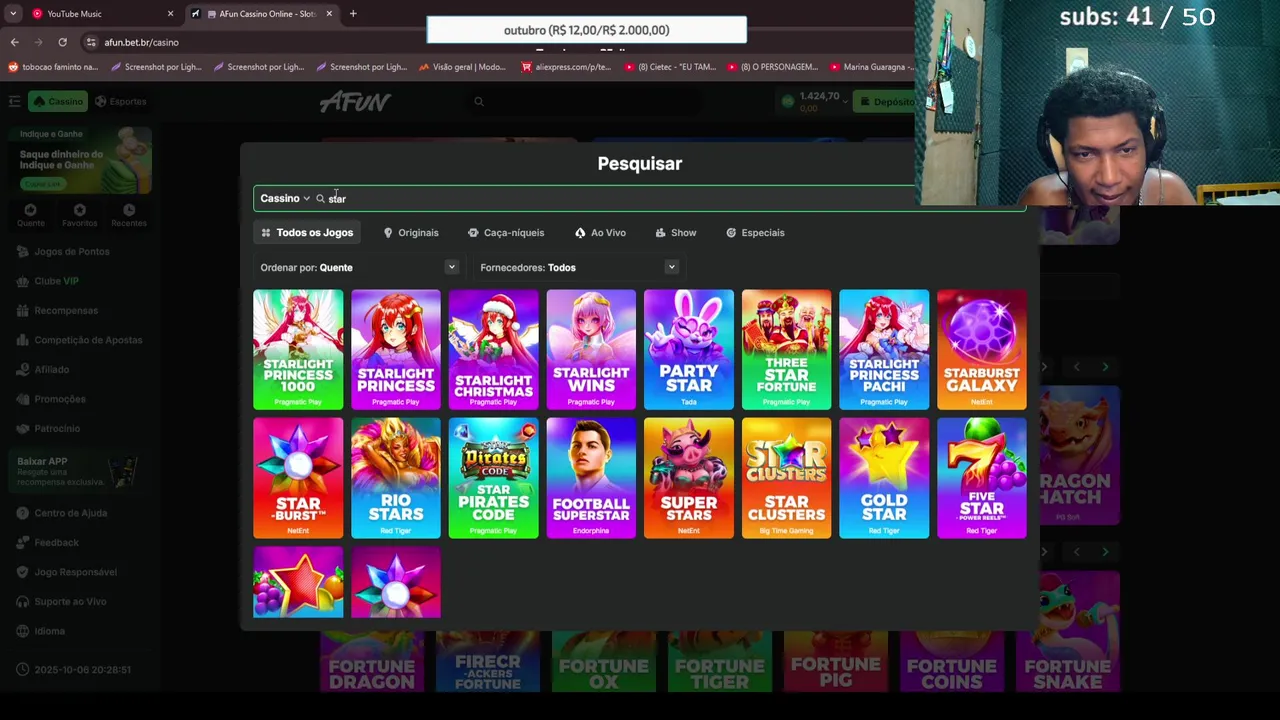Click the Recentes sidebar icon
The image size is (1280, 720).
click(x=129, y=215)
